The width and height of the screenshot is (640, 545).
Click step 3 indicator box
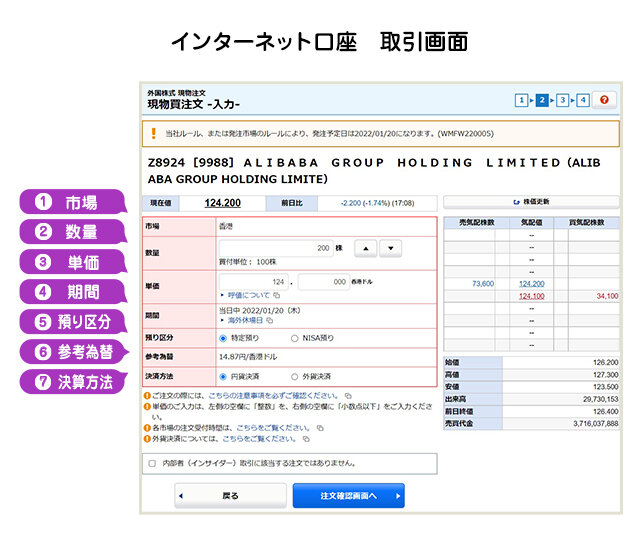[563, 100]
